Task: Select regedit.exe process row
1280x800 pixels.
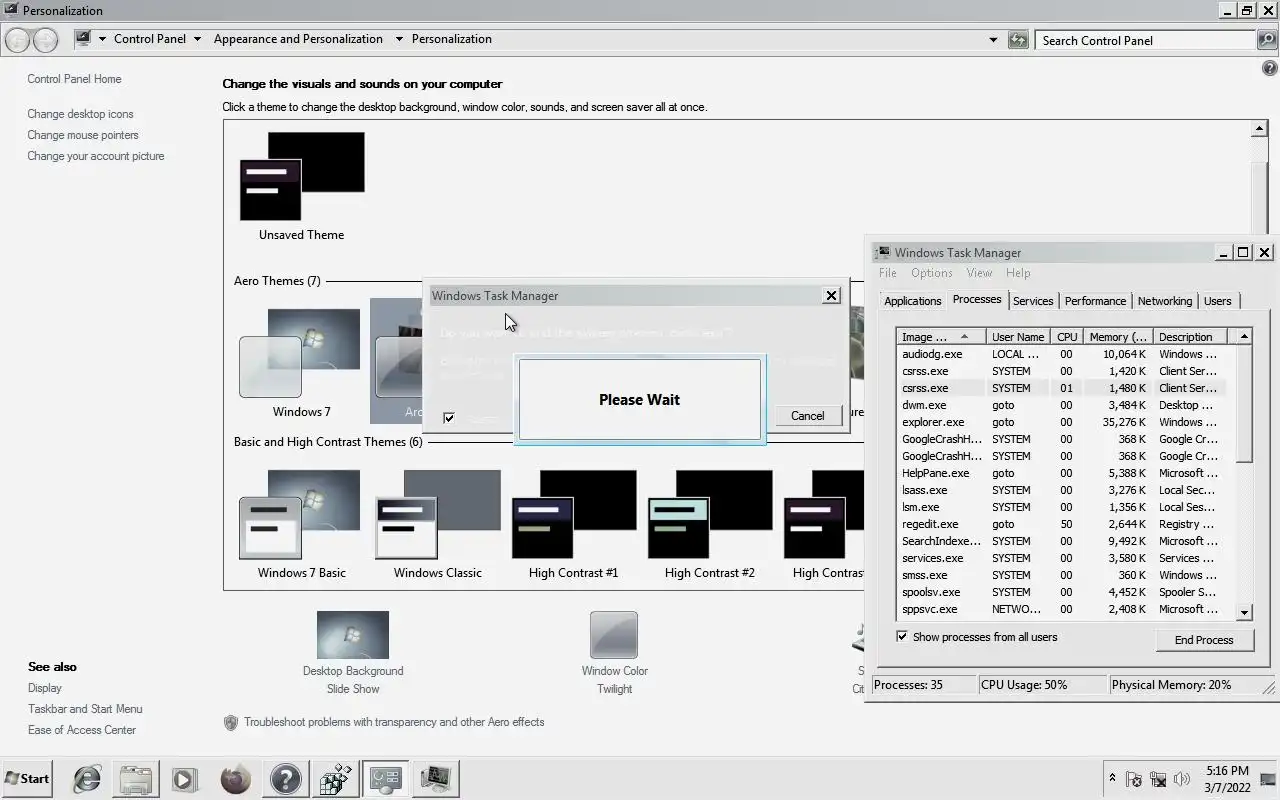Action: coord(1067,524)
